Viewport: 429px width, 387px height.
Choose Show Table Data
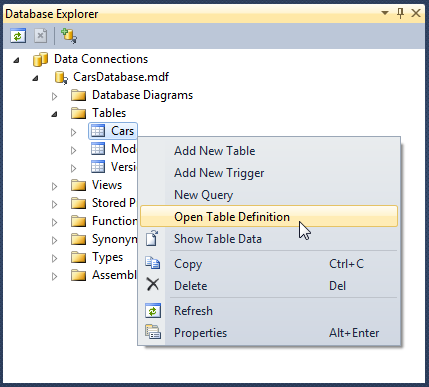coord(269,239)
